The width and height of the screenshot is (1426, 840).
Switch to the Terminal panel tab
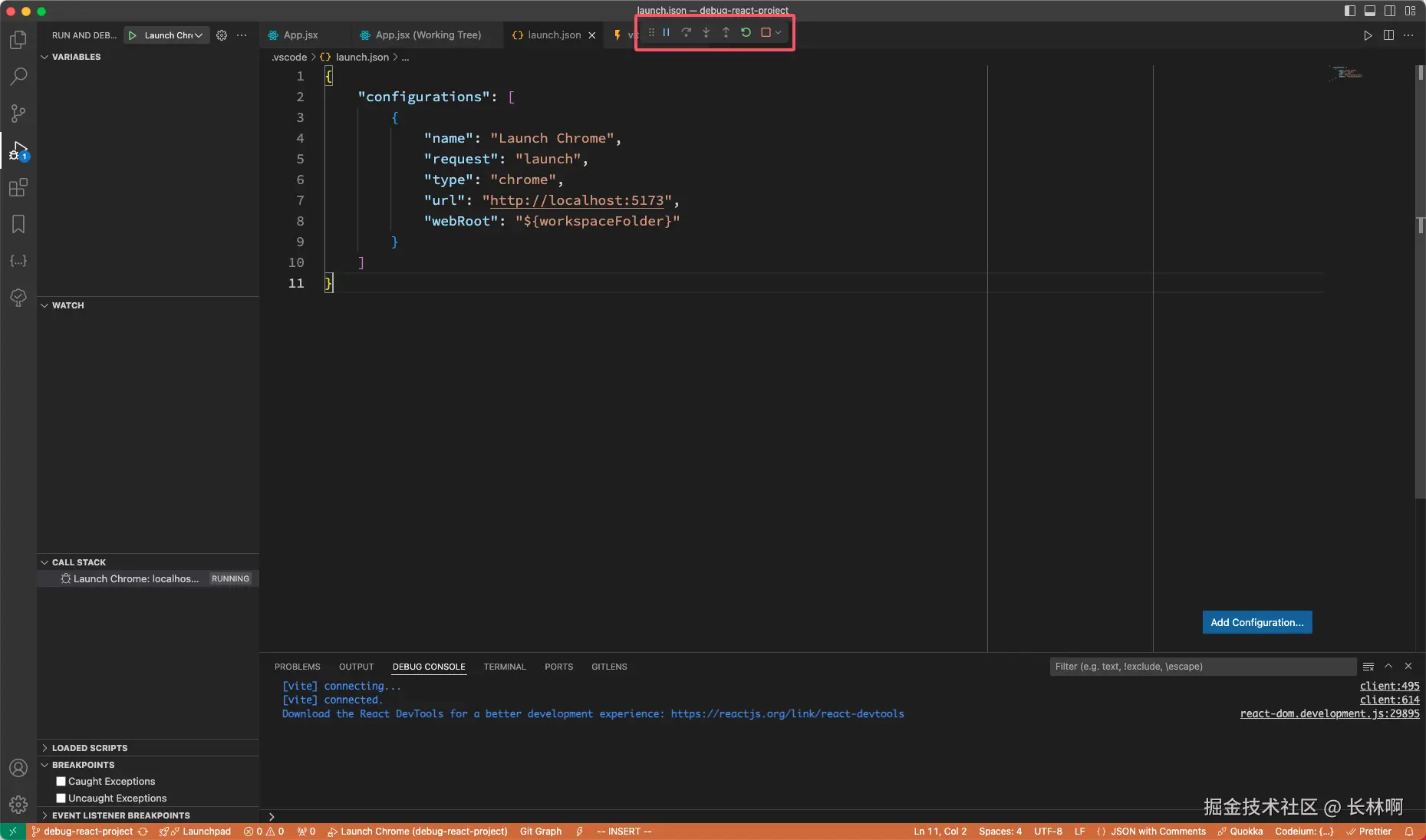pos(504,667)
